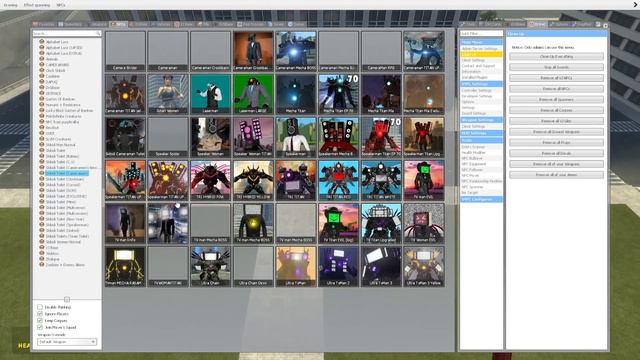Select the Speakerman NPC icon
The image size is (640, 360).
296,137
